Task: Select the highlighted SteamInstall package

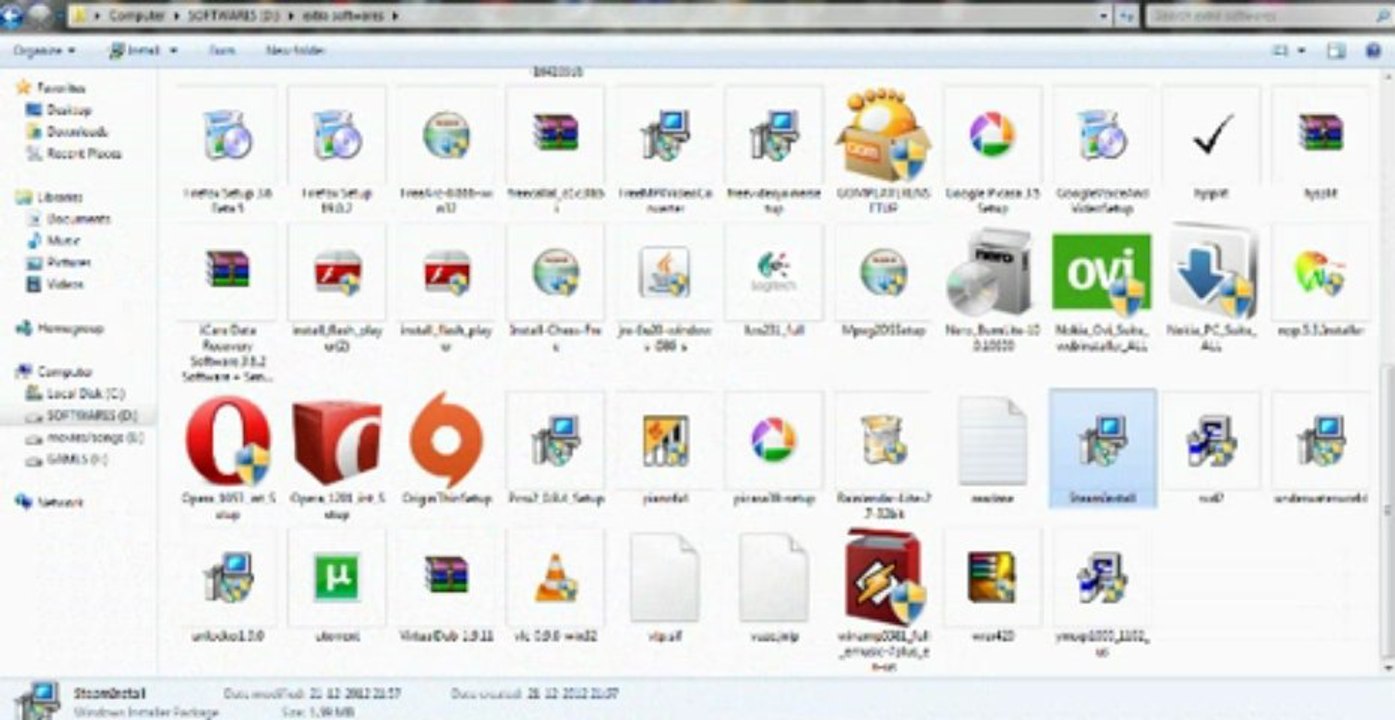Action: point(1102,448)
